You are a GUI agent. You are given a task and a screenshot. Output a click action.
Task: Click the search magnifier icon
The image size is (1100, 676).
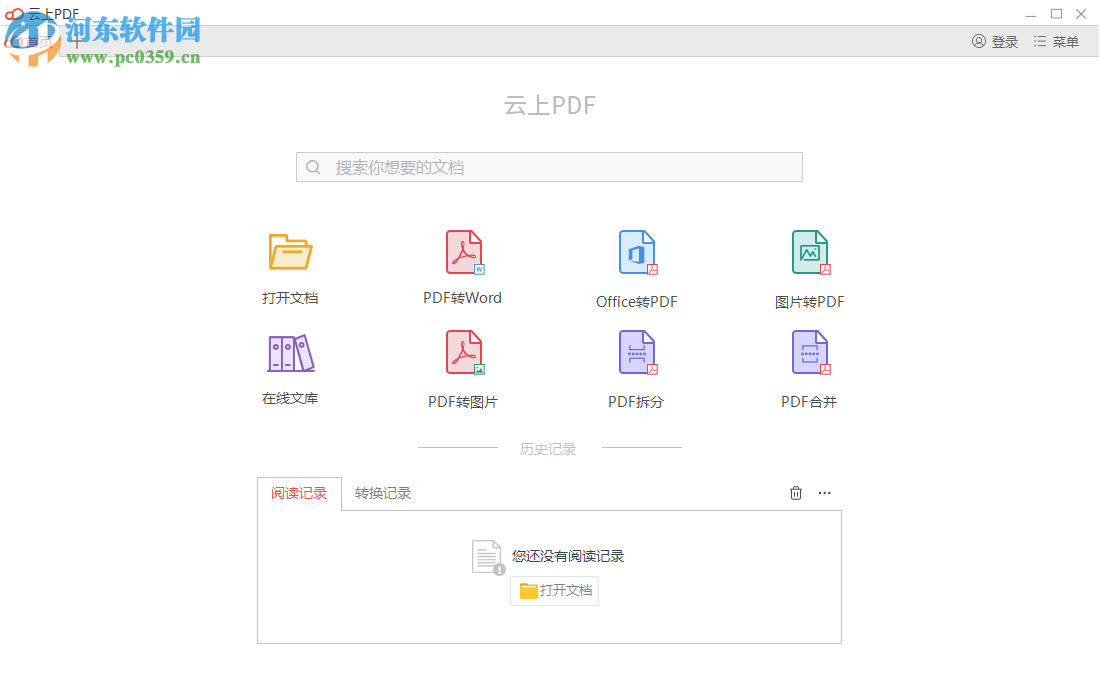pyautogui.click(x=313, y=166)
